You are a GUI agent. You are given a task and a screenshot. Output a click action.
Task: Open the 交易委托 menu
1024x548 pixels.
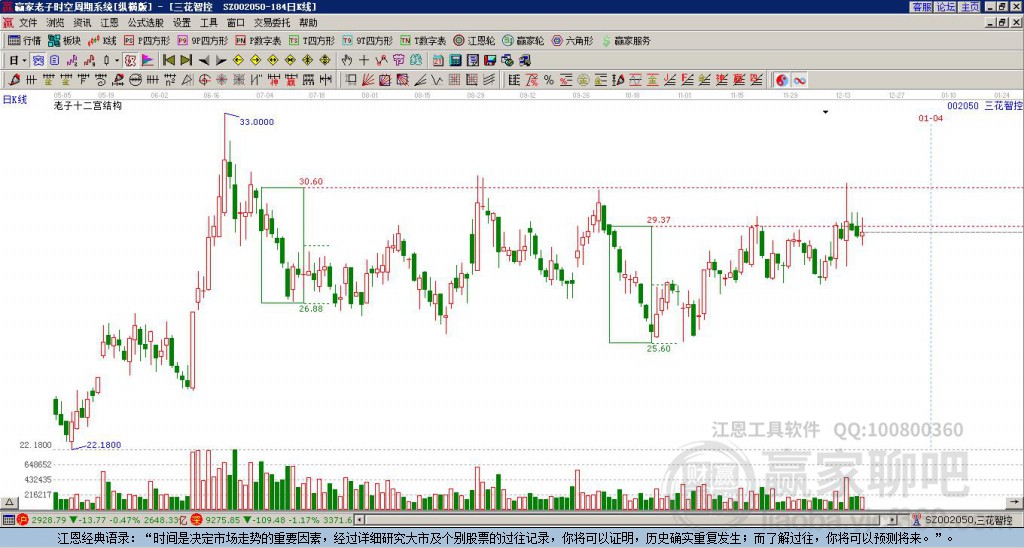pos(272,23)
